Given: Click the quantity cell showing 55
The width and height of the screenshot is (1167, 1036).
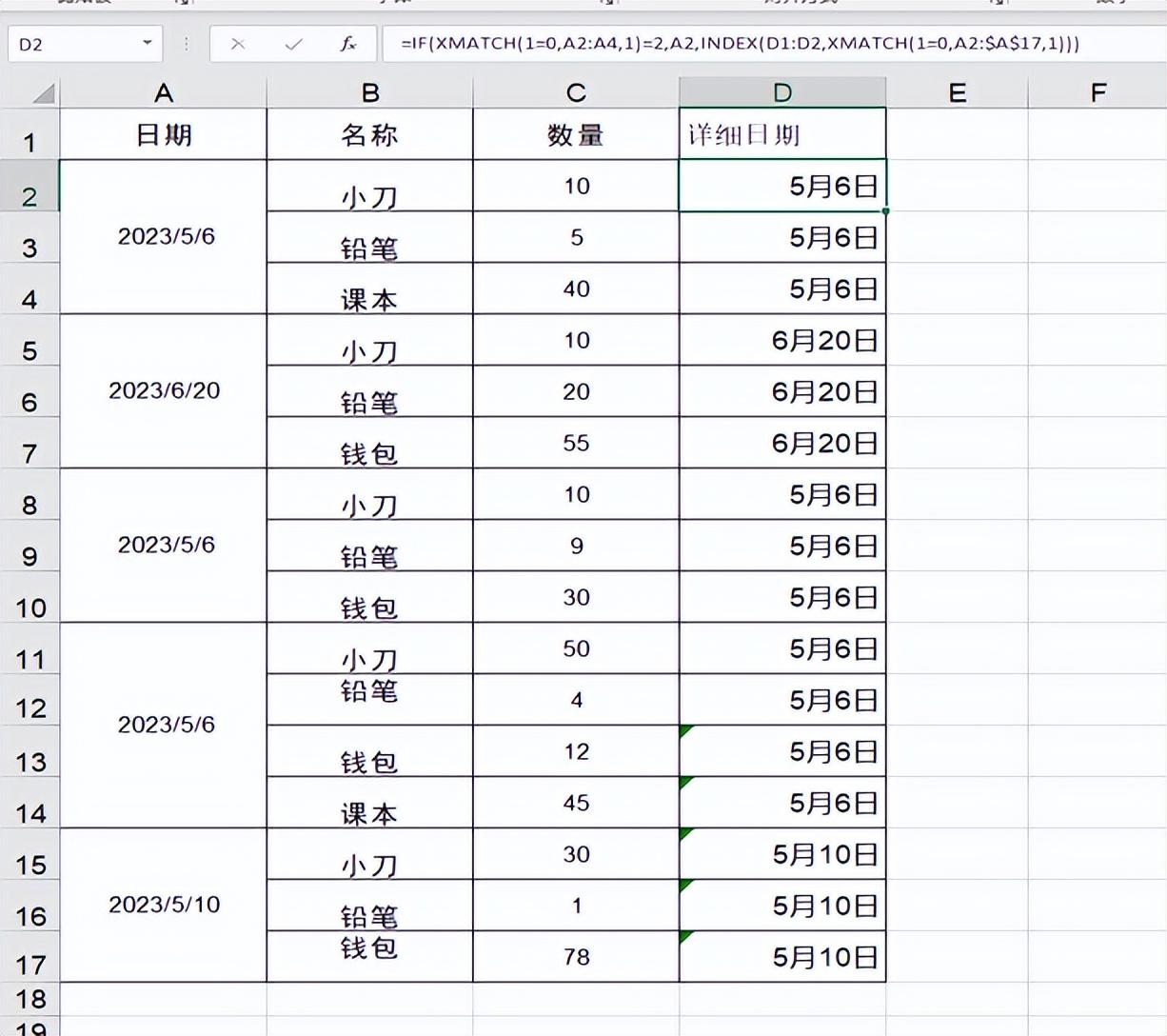Looking at the screenshot, I should coord(576,443).
